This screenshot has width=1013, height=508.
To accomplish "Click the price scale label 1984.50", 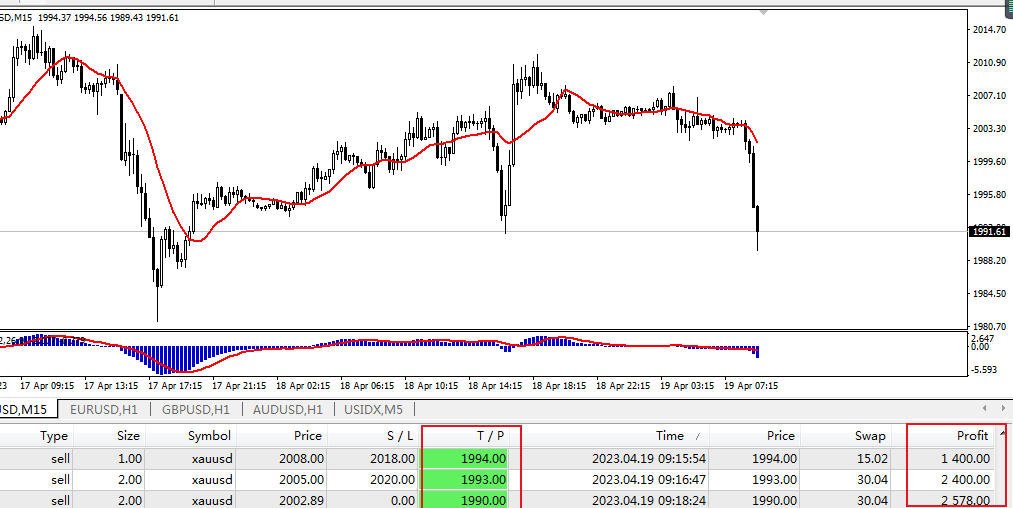I will point(989,293).
